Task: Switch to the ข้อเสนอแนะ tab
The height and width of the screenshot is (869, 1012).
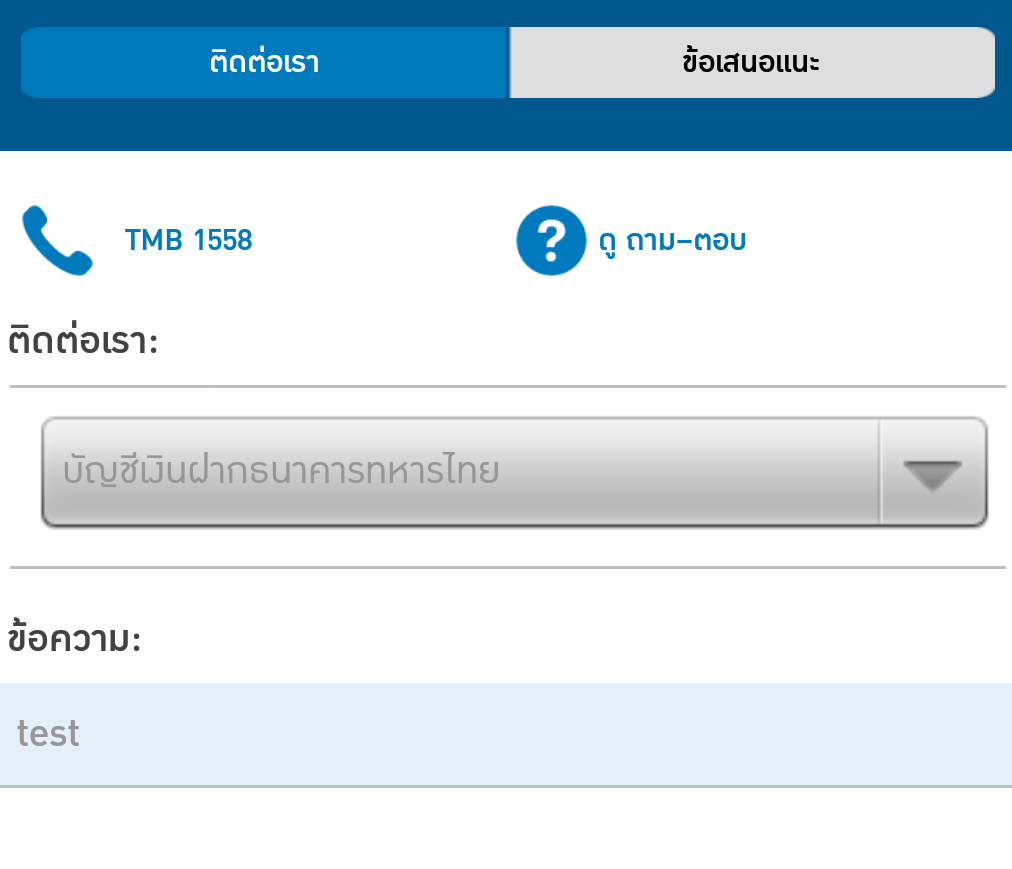Action: tap(752, 62)
